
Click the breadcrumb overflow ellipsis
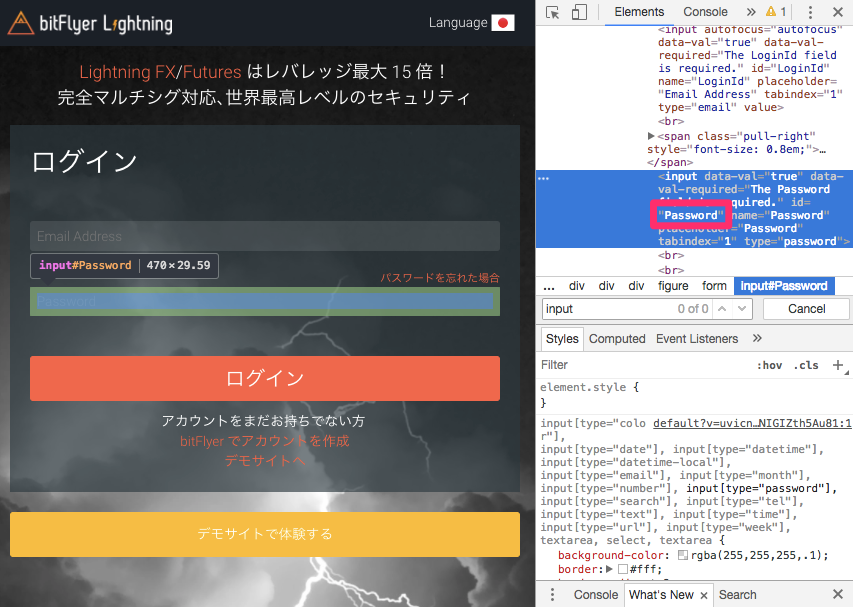tap(549, 286)
